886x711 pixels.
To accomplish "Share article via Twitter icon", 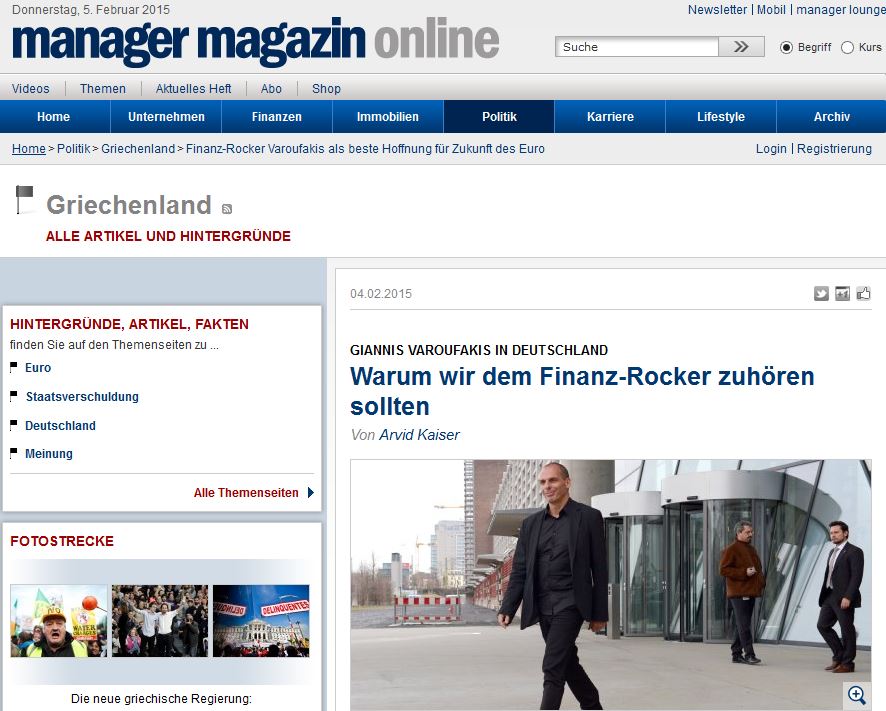I will tap(821, 294).
